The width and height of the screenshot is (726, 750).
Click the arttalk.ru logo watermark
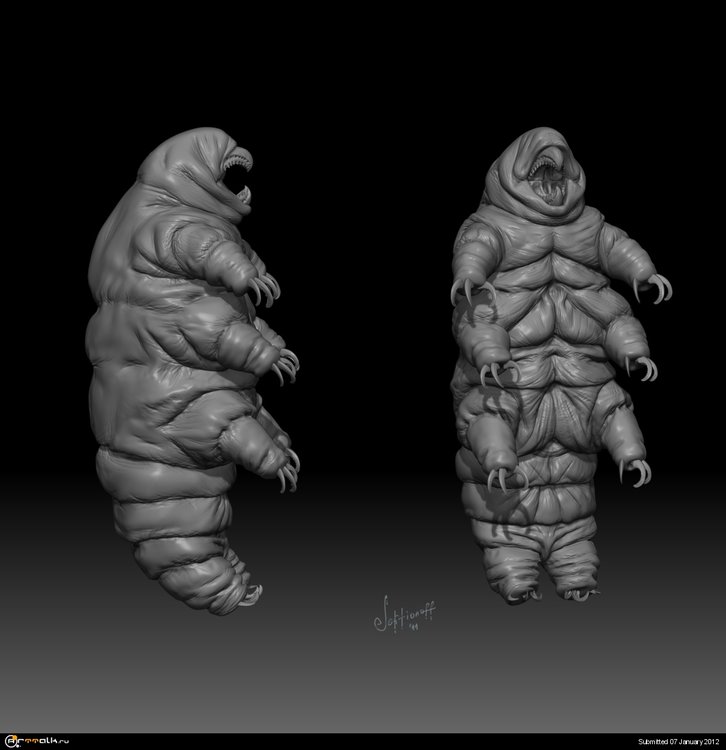[x=44, y=738]
